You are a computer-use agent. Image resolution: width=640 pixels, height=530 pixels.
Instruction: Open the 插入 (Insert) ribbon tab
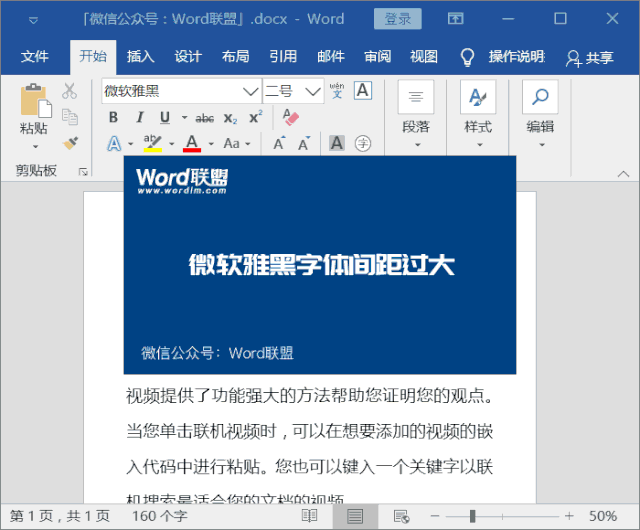point(141,57)
